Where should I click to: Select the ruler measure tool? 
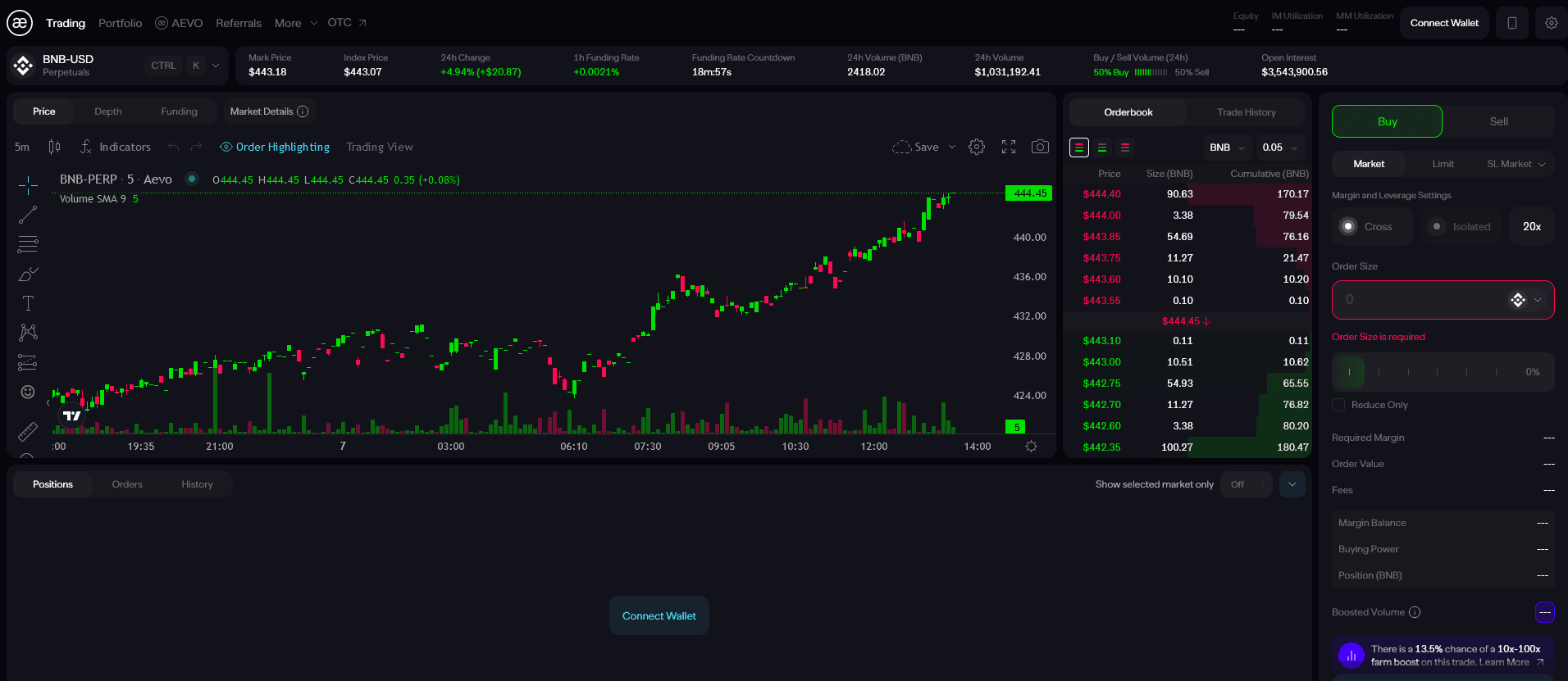coord(28,431)
